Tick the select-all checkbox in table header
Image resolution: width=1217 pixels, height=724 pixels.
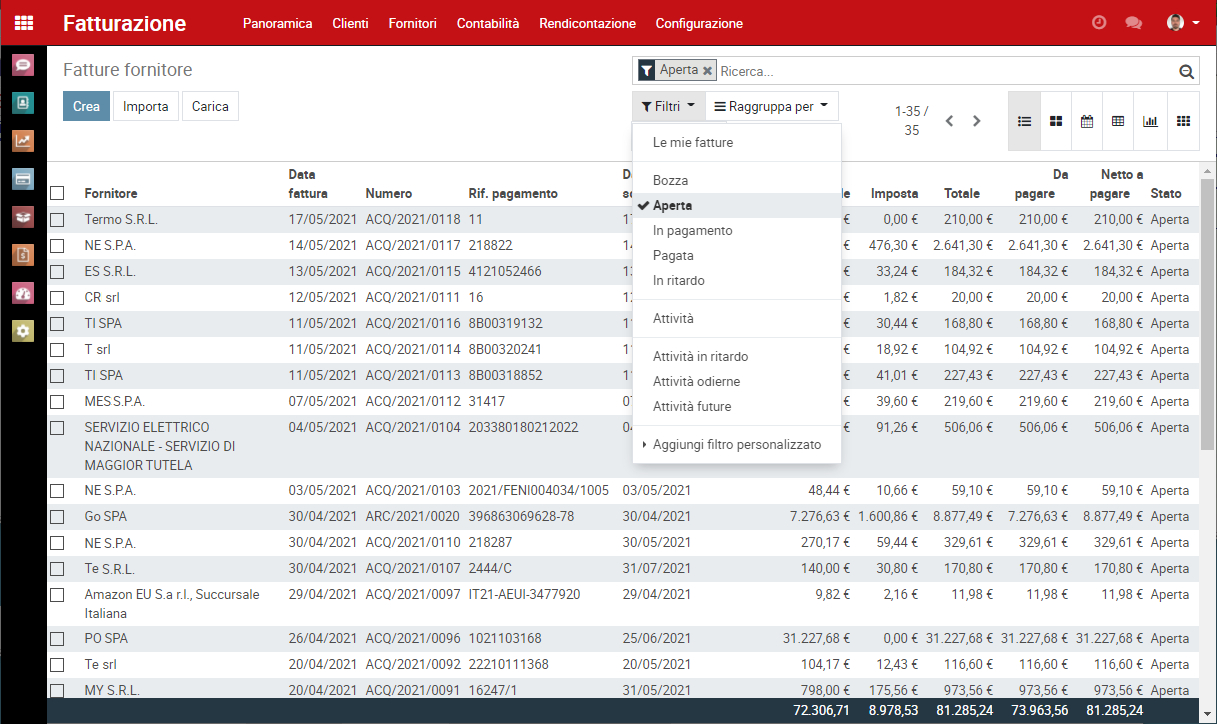(x=58, y=193)
